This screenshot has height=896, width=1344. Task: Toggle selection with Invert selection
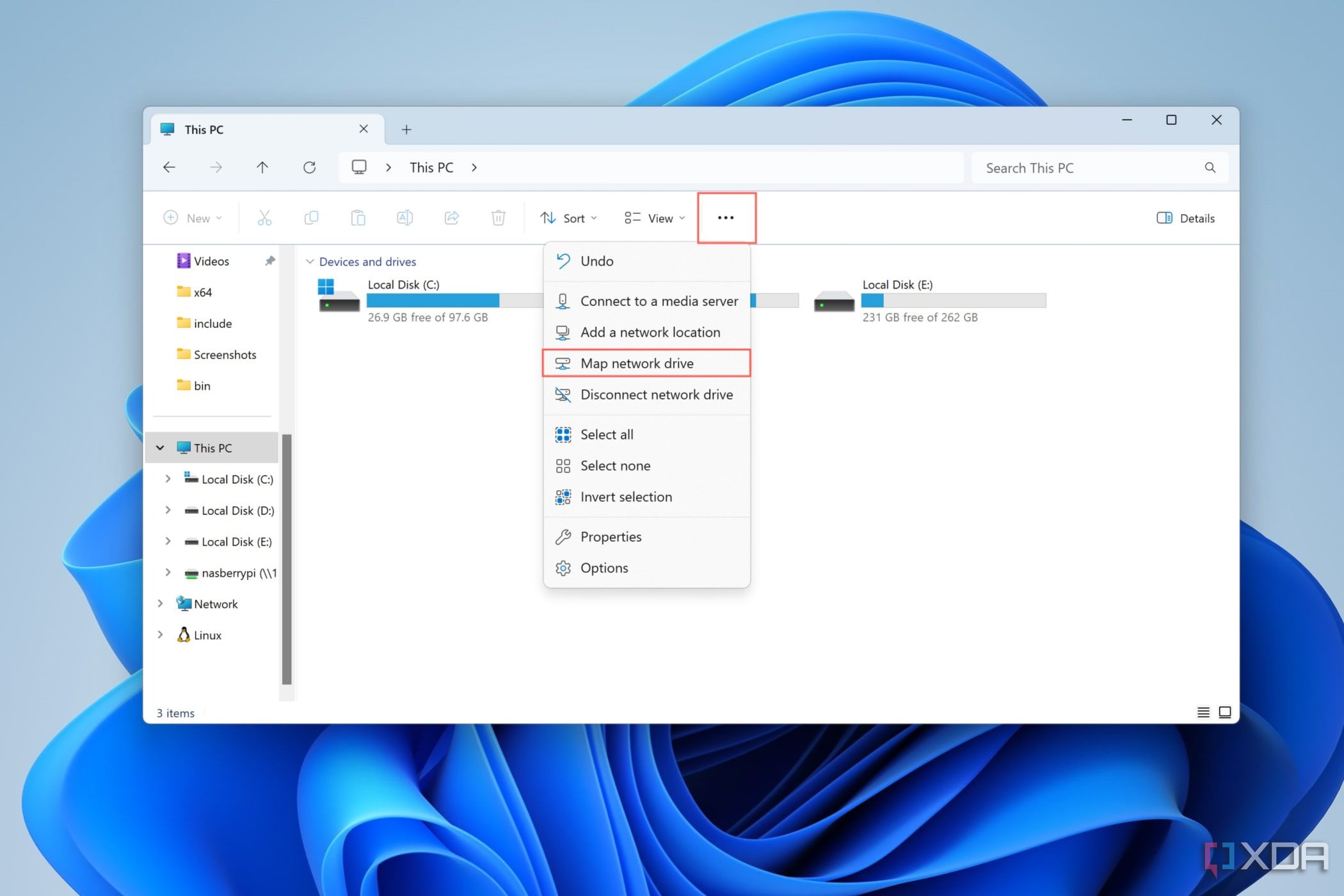coord(626,496)
